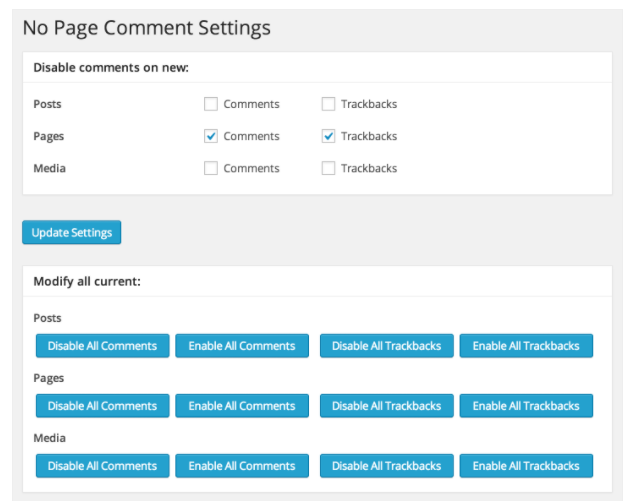Image resolution: width=632 pixels, height=501 pixels.
Task: Enable All Trackbacks for Posts
Action: tap(526, 346)
